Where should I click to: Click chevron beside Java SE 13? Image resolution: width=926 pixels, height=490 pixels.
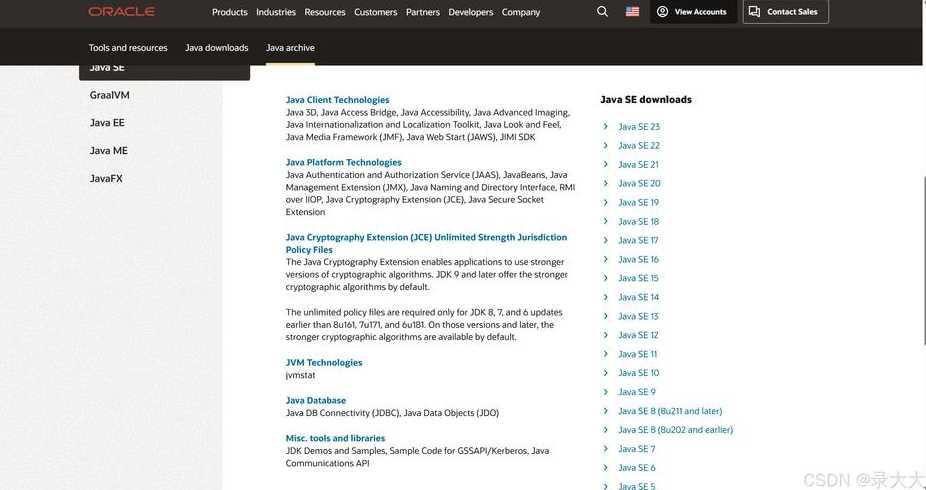click(605, 316)
